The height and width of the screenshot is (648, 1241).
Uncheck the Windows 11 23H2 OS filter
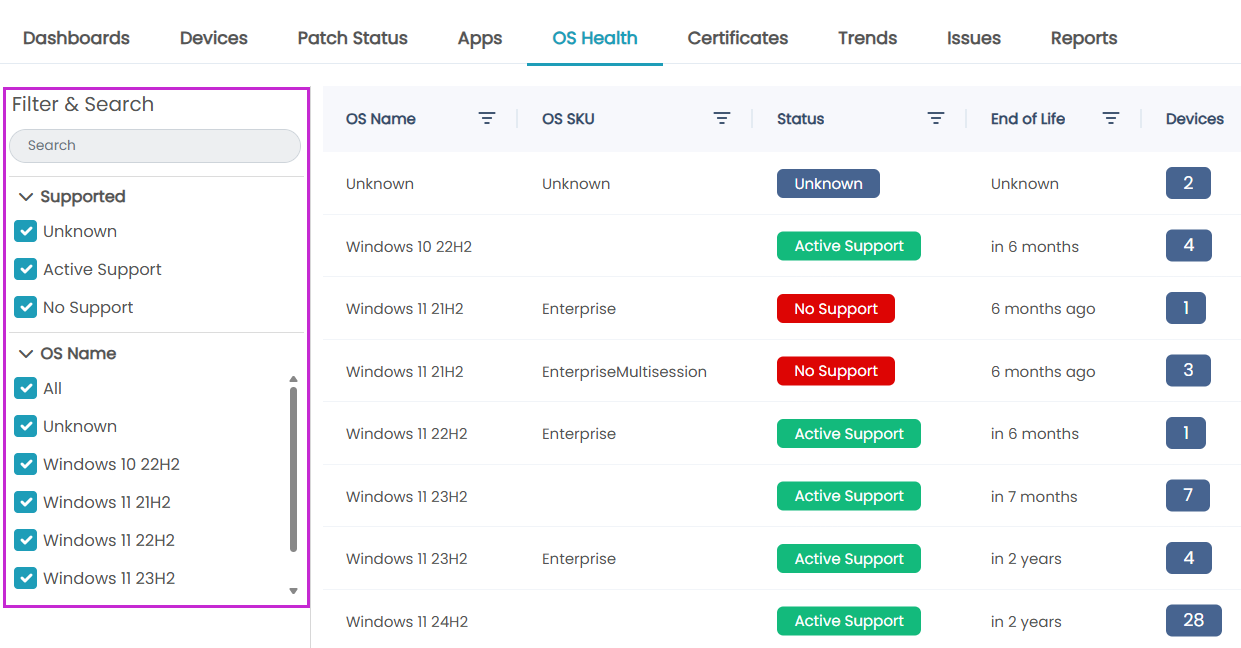coord(26,578)
